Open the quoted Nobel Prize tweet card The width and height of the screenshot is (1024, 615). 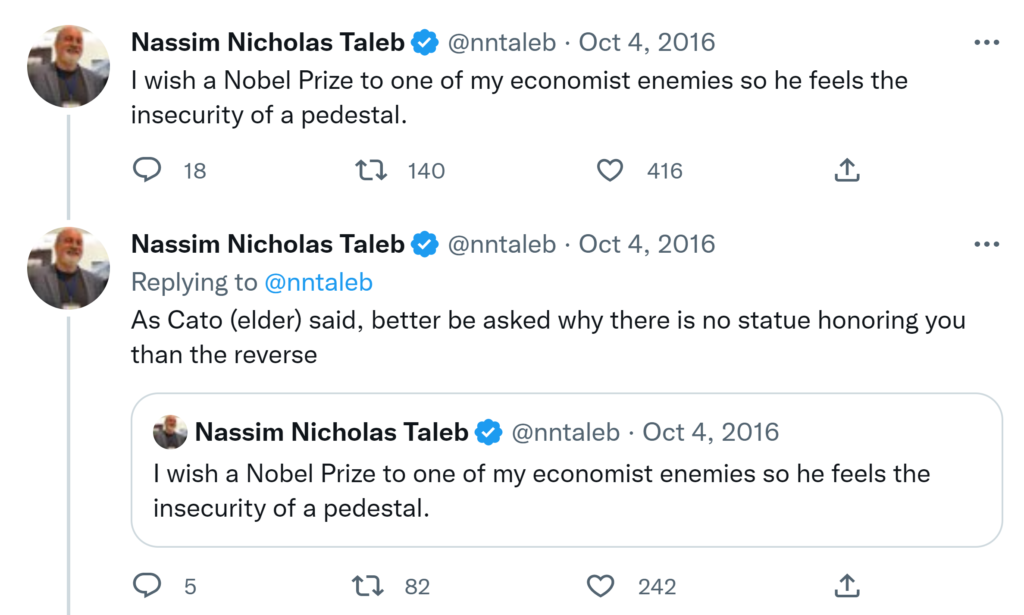point(566,490)
